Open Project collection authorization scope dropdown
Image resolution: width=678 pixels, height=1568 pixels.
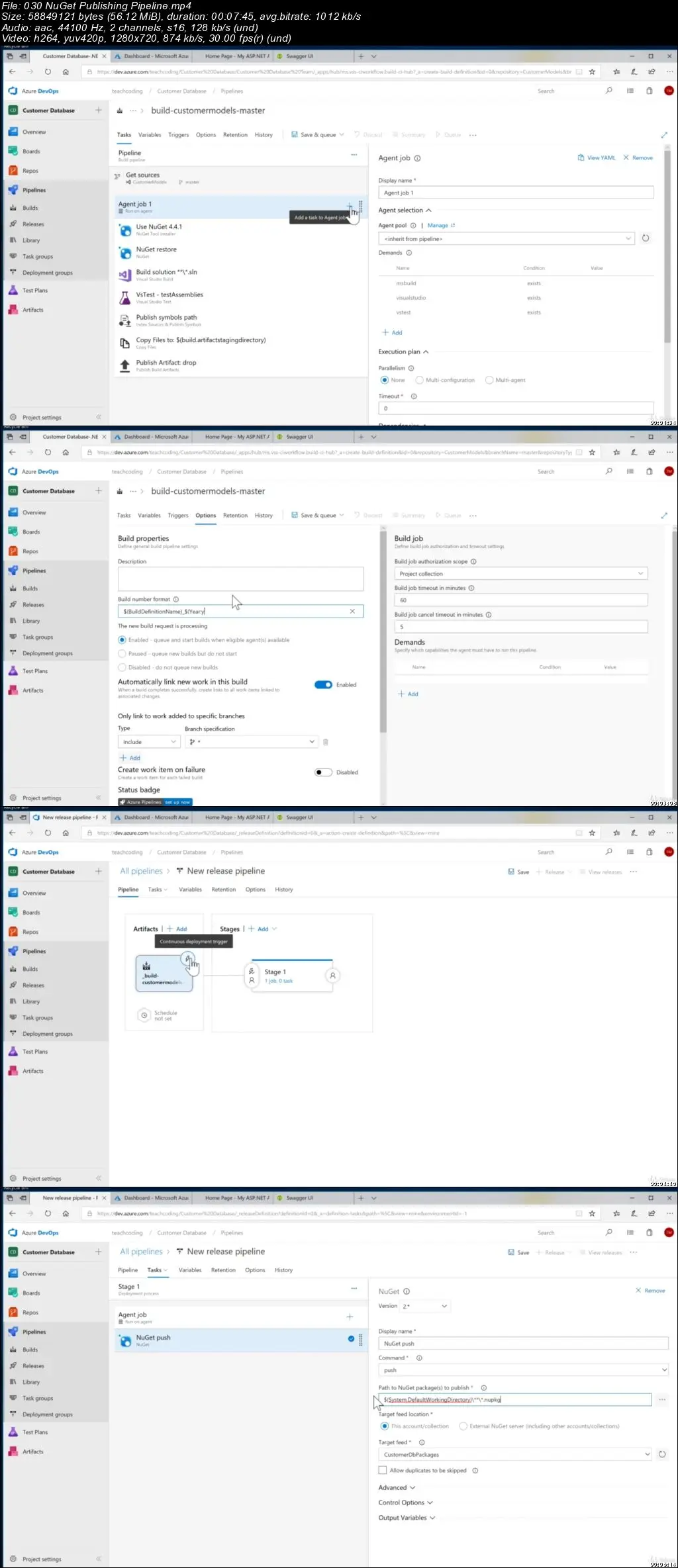point(521,573)
